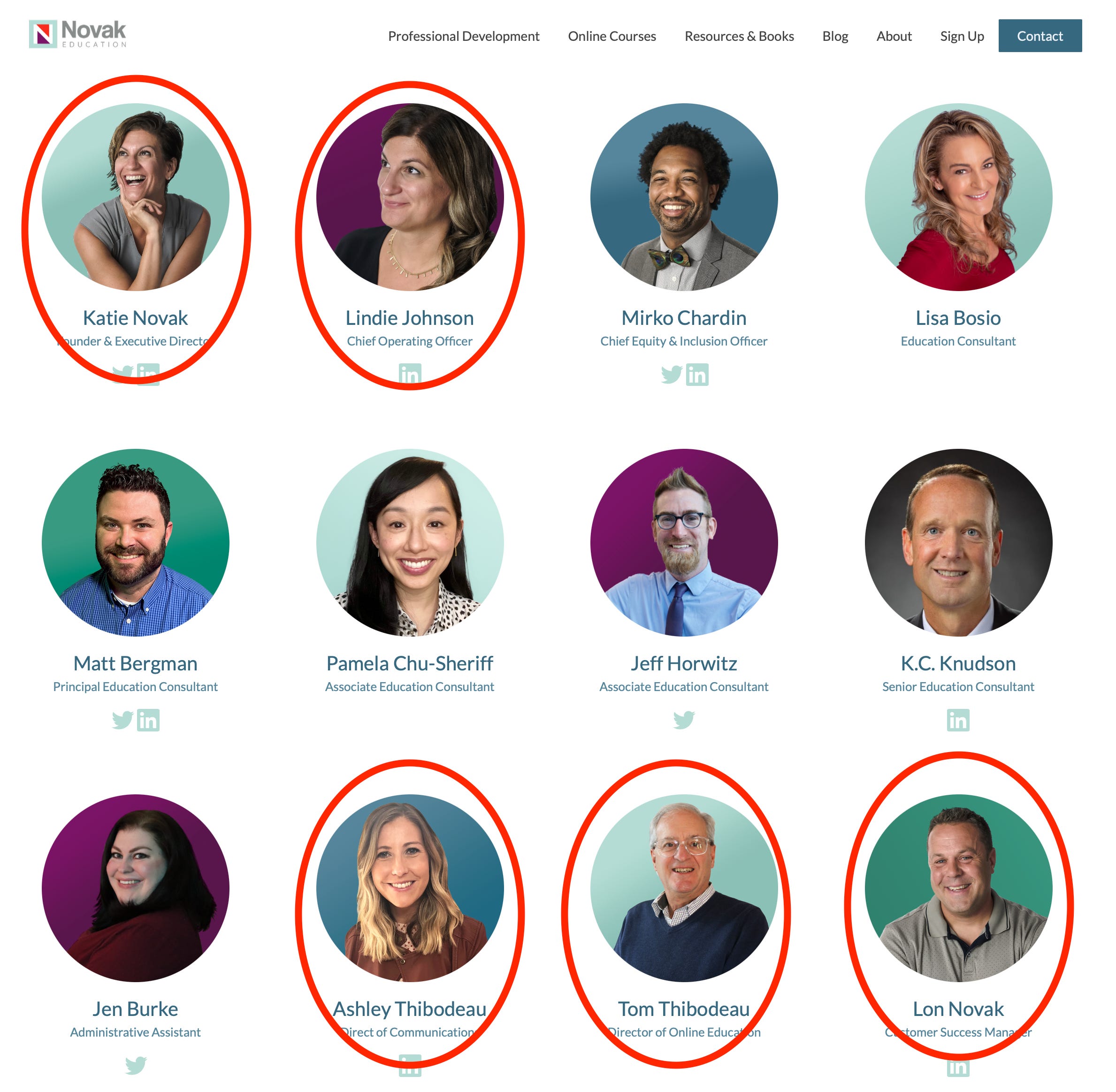Screen dimensions: 1116x1092
Task: Click the Sign Up link
Action: pos(963,36)
